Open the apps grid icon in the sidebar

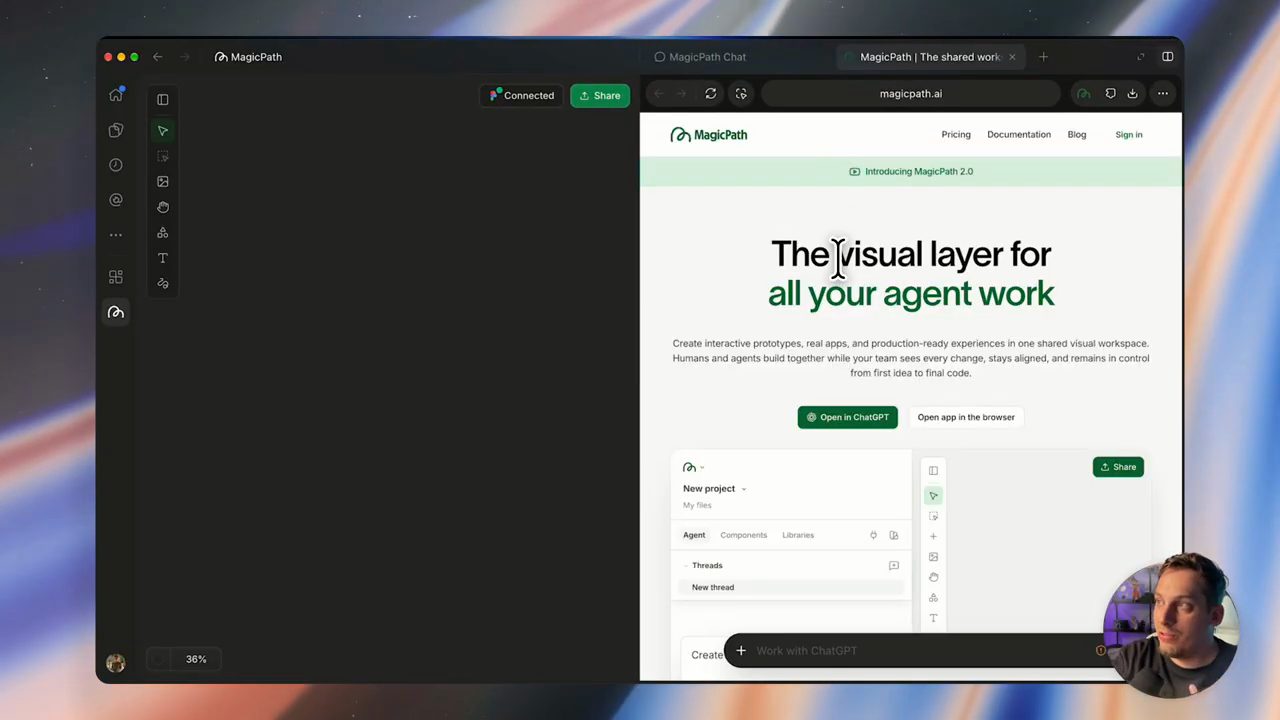116,277
